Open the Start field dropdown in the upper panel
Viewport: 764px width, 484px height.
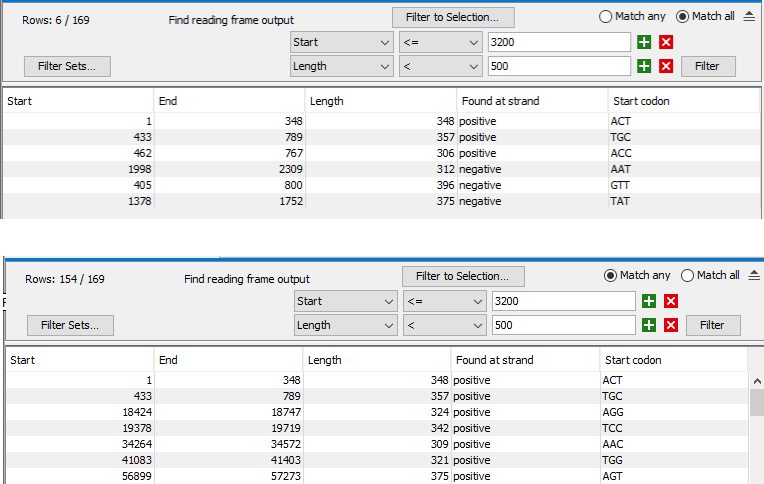[385, 42]
